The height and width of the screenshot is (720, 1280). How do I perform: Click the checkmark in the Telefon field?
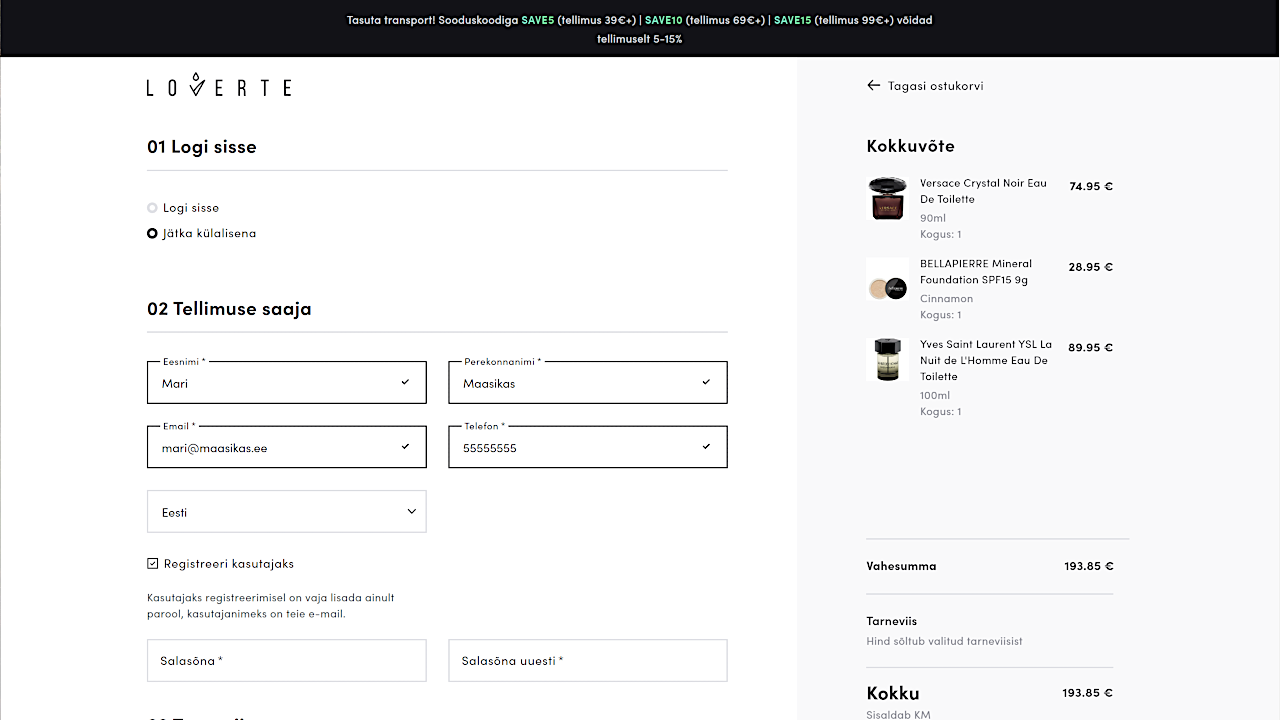706,447
